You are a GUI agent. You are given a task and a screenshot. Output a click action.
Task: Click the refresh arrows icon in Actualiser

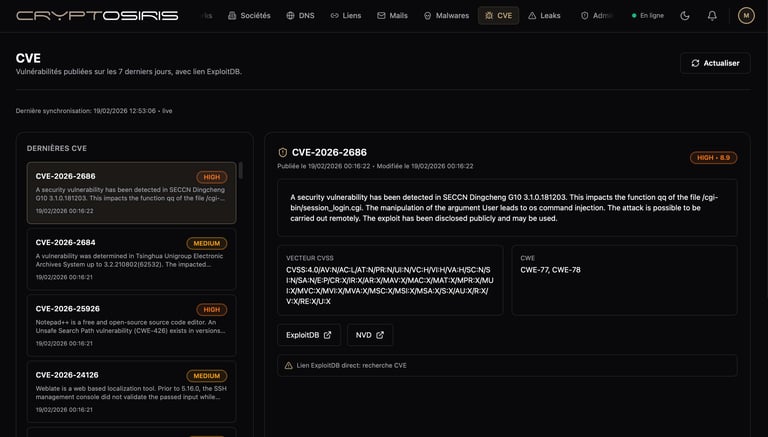pyautogui.click(x=695, y=63)
